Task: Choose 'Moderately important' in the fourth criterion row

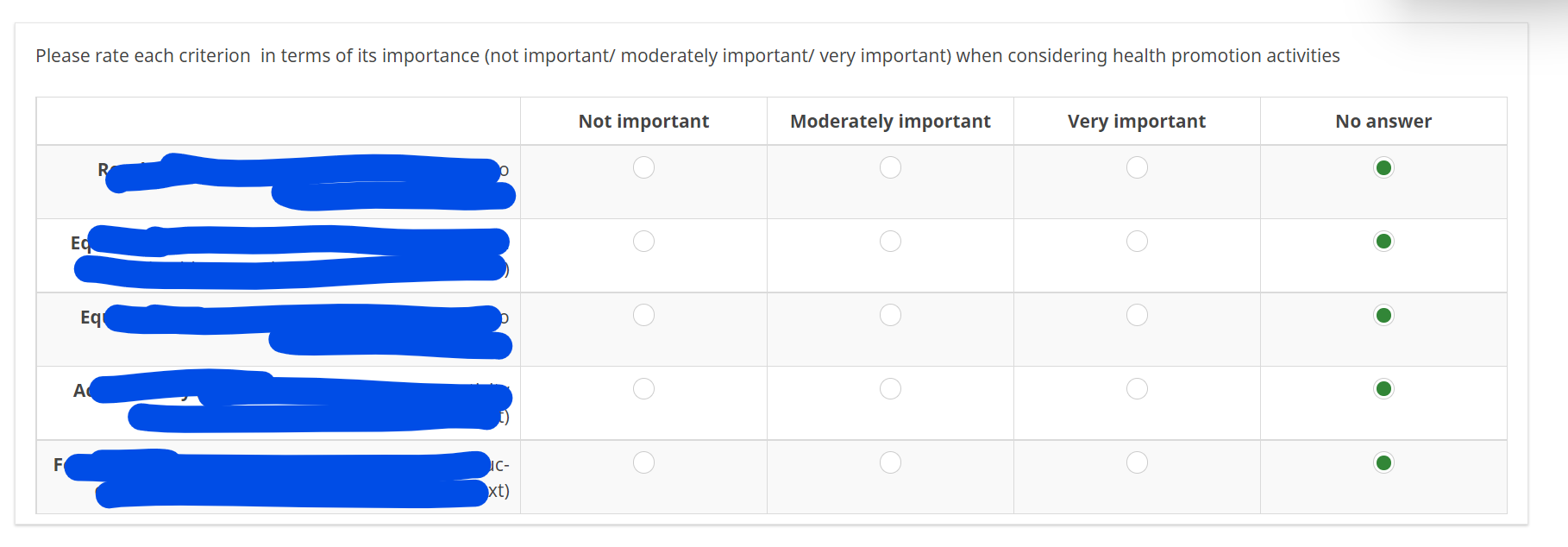Action: (890, 389)
